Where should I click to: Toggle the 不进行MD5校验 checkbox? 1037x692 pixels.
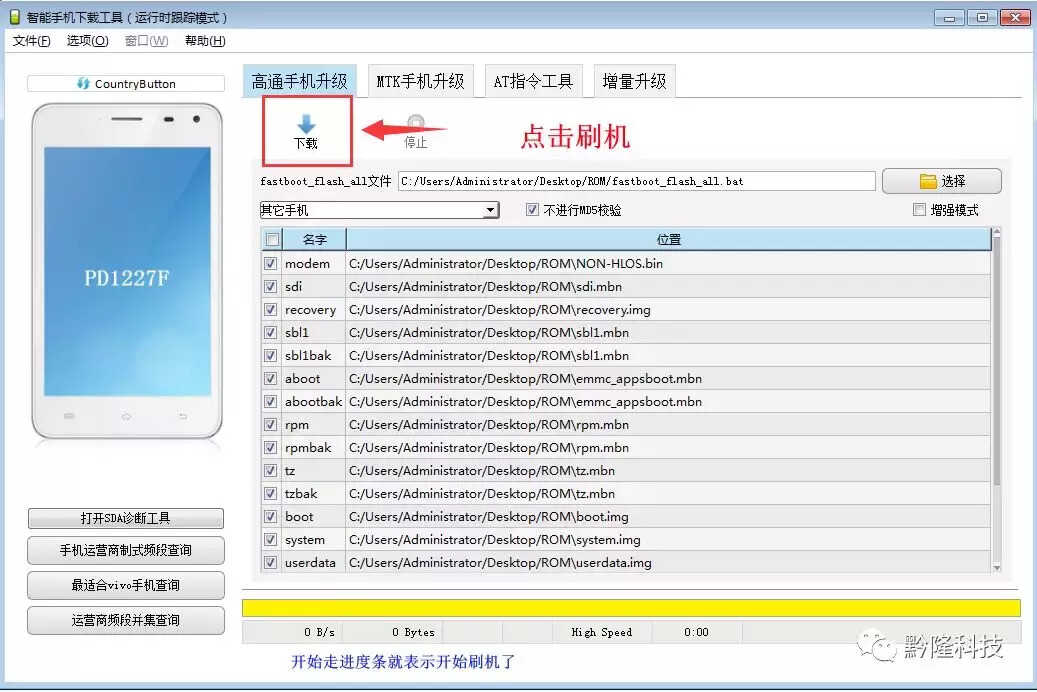(x=532, y=210)
